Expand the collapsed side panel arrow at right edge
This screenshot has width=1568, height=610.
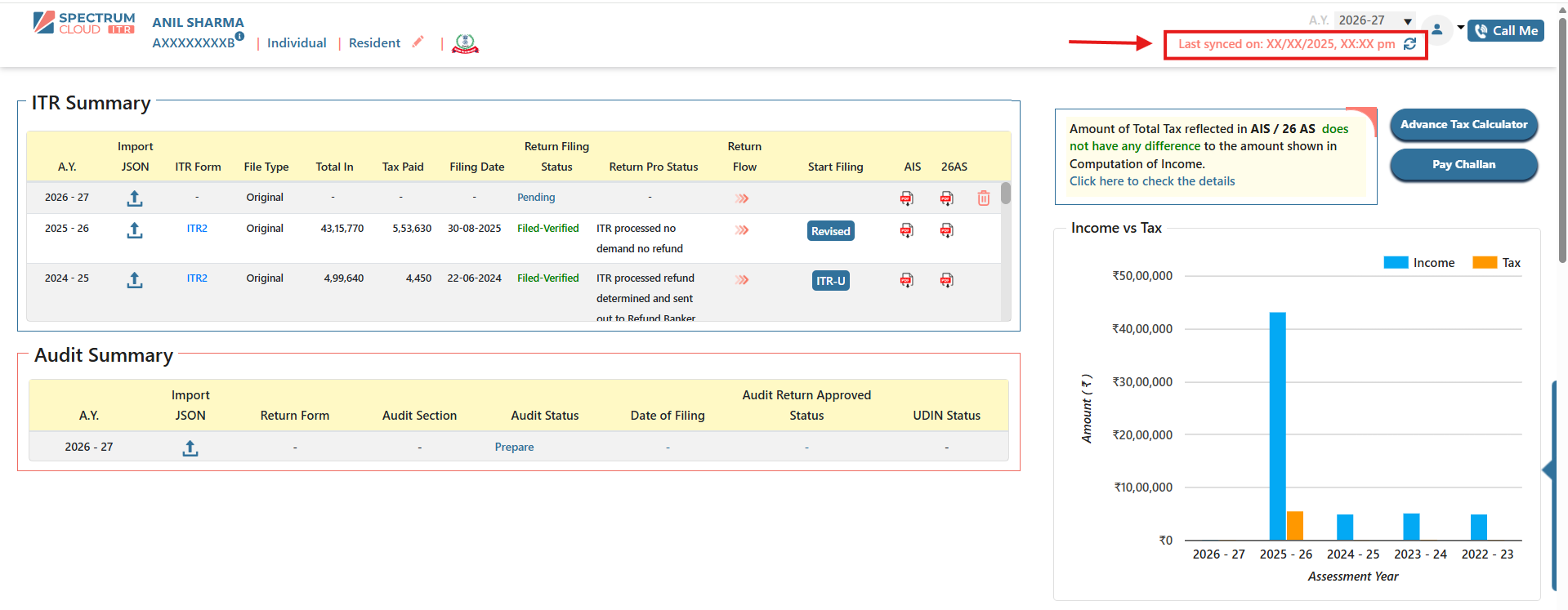[1547, 470]
